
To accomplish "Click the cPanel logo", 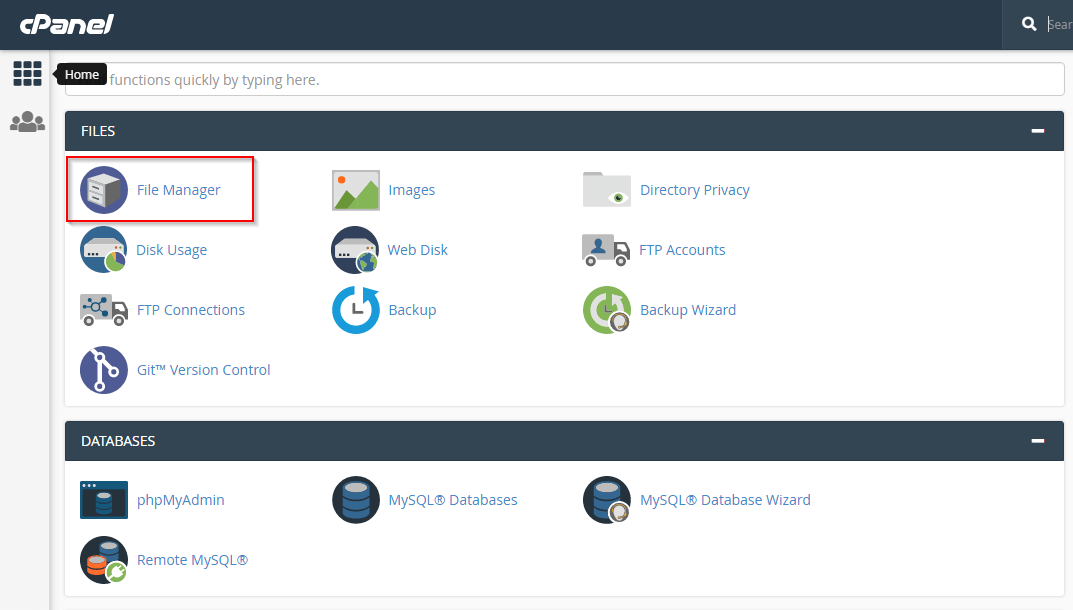I will (x=66, y=25).
